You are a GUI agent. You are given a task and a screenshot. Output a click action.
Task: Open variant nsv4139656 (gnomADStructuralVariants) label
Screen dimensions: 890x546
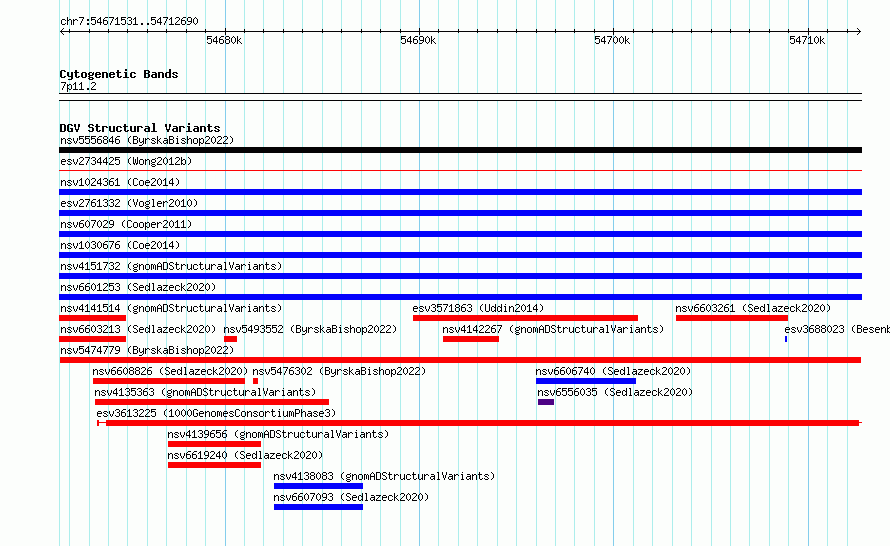point(278,434)
